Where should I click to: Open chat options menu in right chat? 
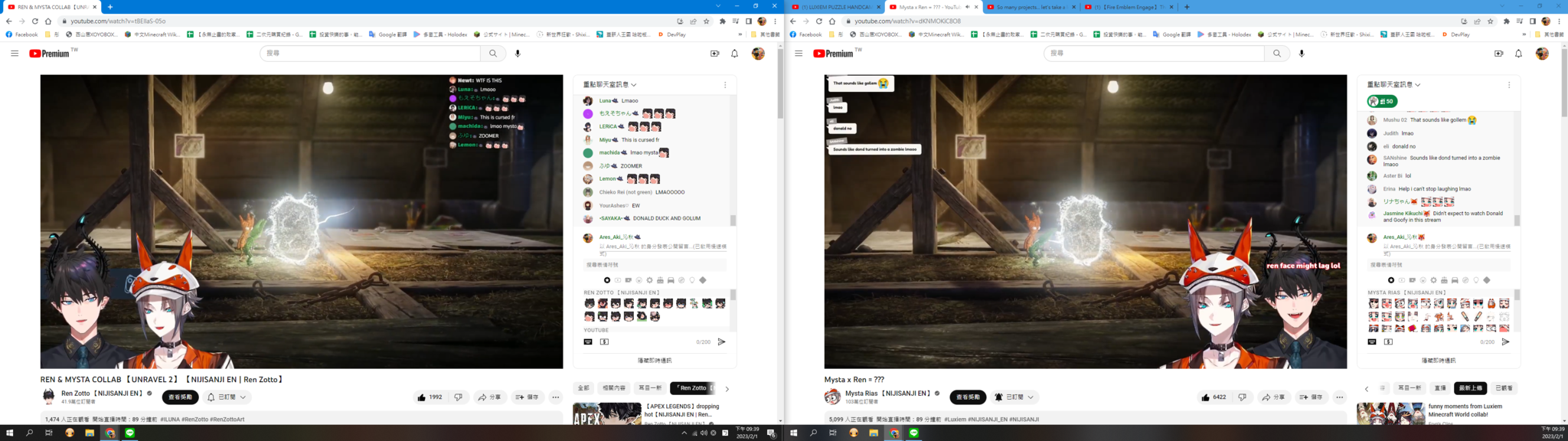pyautogui.click(x=1509, y=85)
